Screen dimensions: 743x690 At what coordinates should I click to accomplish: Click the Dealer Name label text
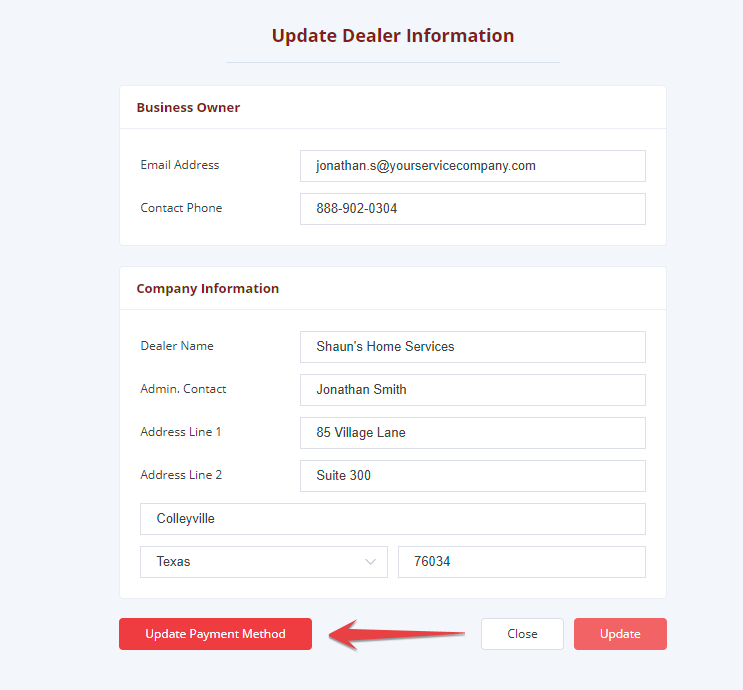coord(177,346)
